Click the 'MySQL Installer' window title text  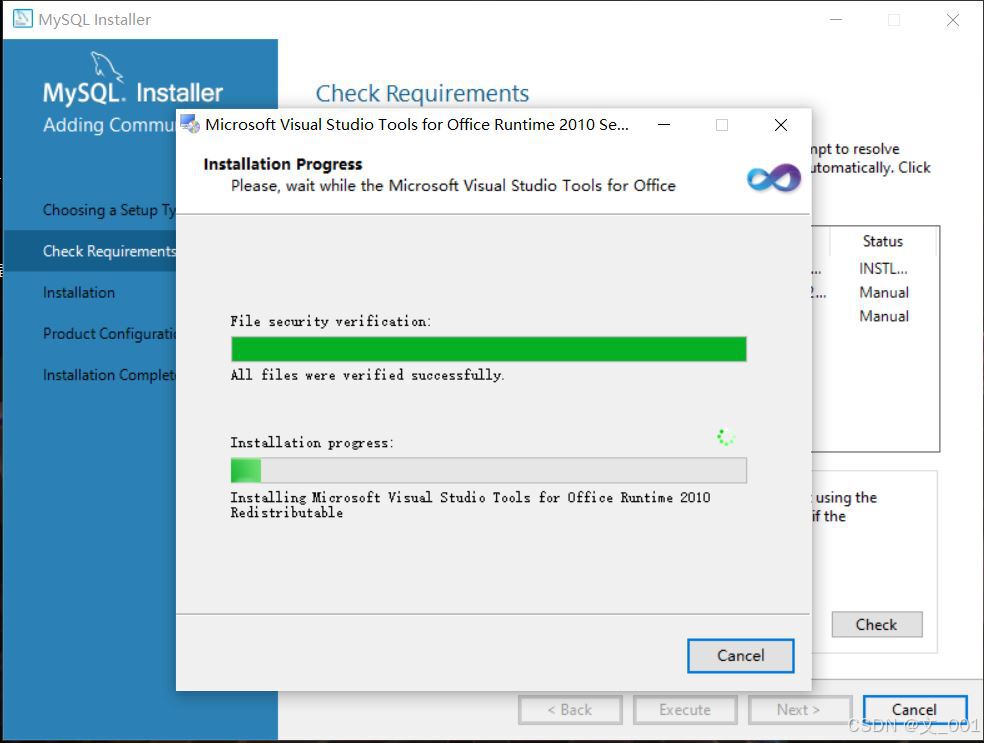(94, 19)
